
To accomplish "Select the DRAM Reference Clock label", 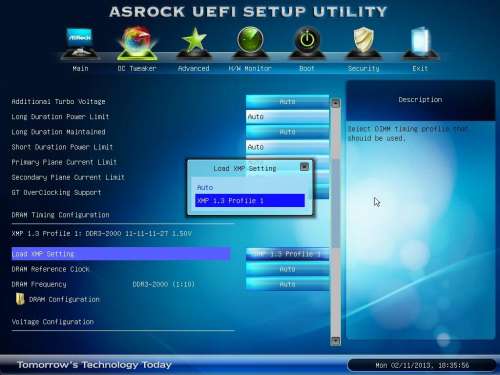I will pos(50,269).
